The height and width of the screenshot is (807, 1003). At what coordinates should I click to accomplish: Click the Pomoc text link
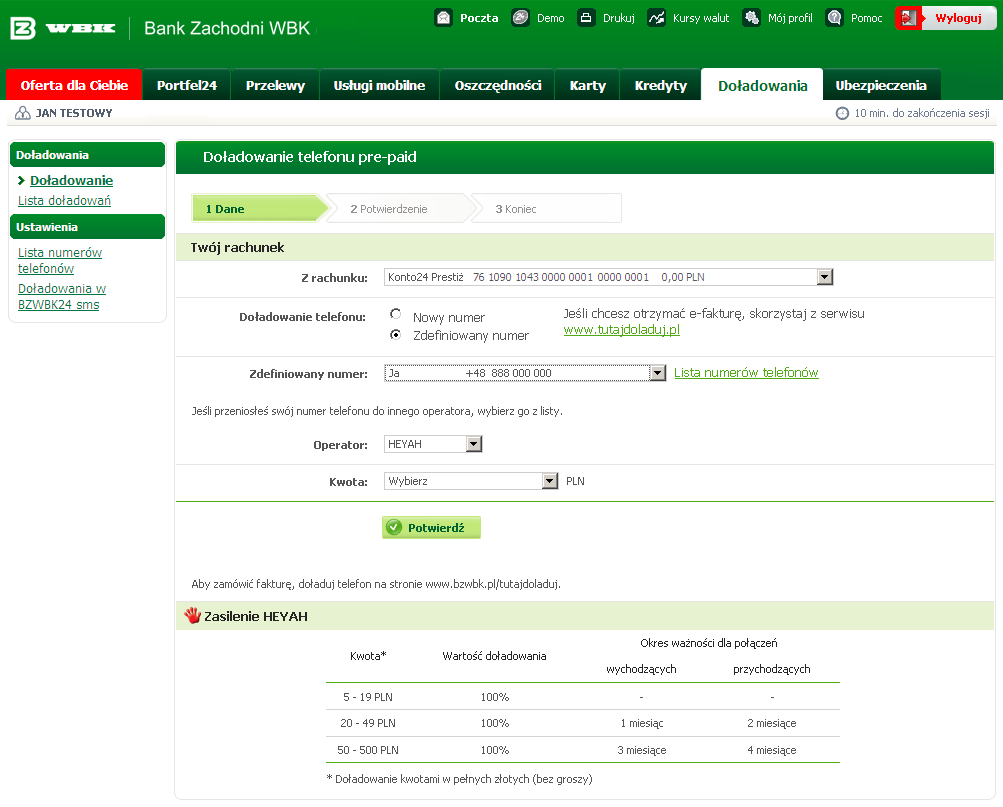(x=866, y=18)
